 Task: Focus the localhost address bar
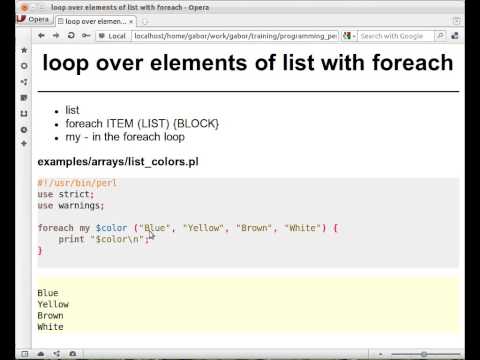235,36
